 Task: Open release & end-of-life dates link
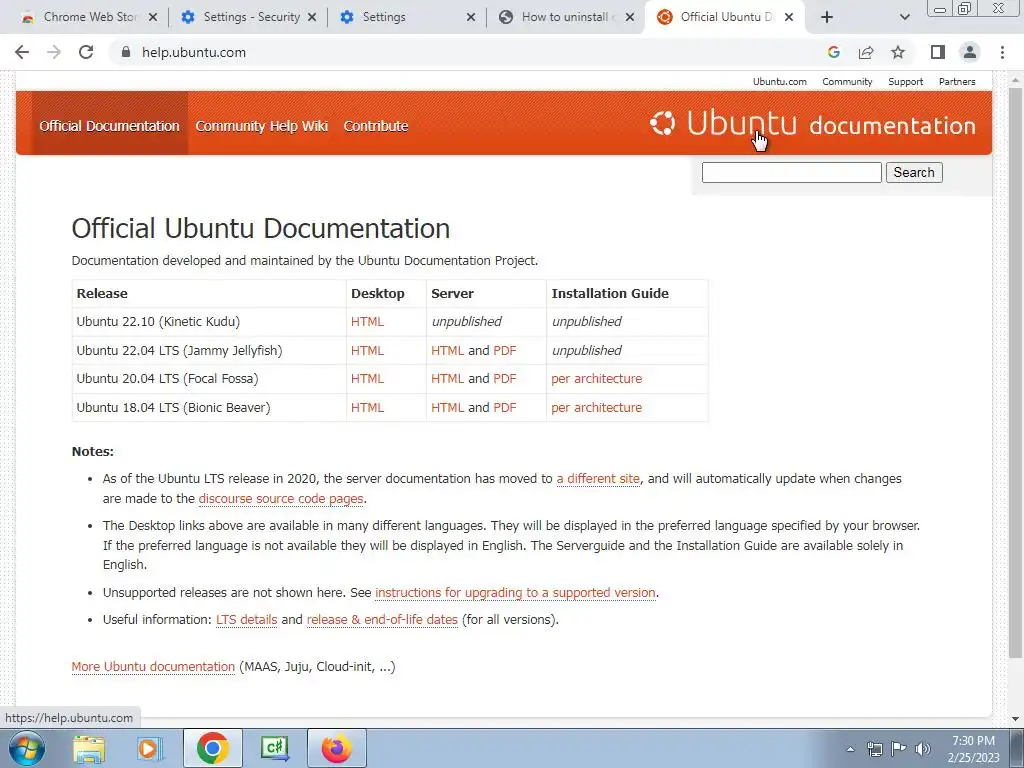coord(382,619)
